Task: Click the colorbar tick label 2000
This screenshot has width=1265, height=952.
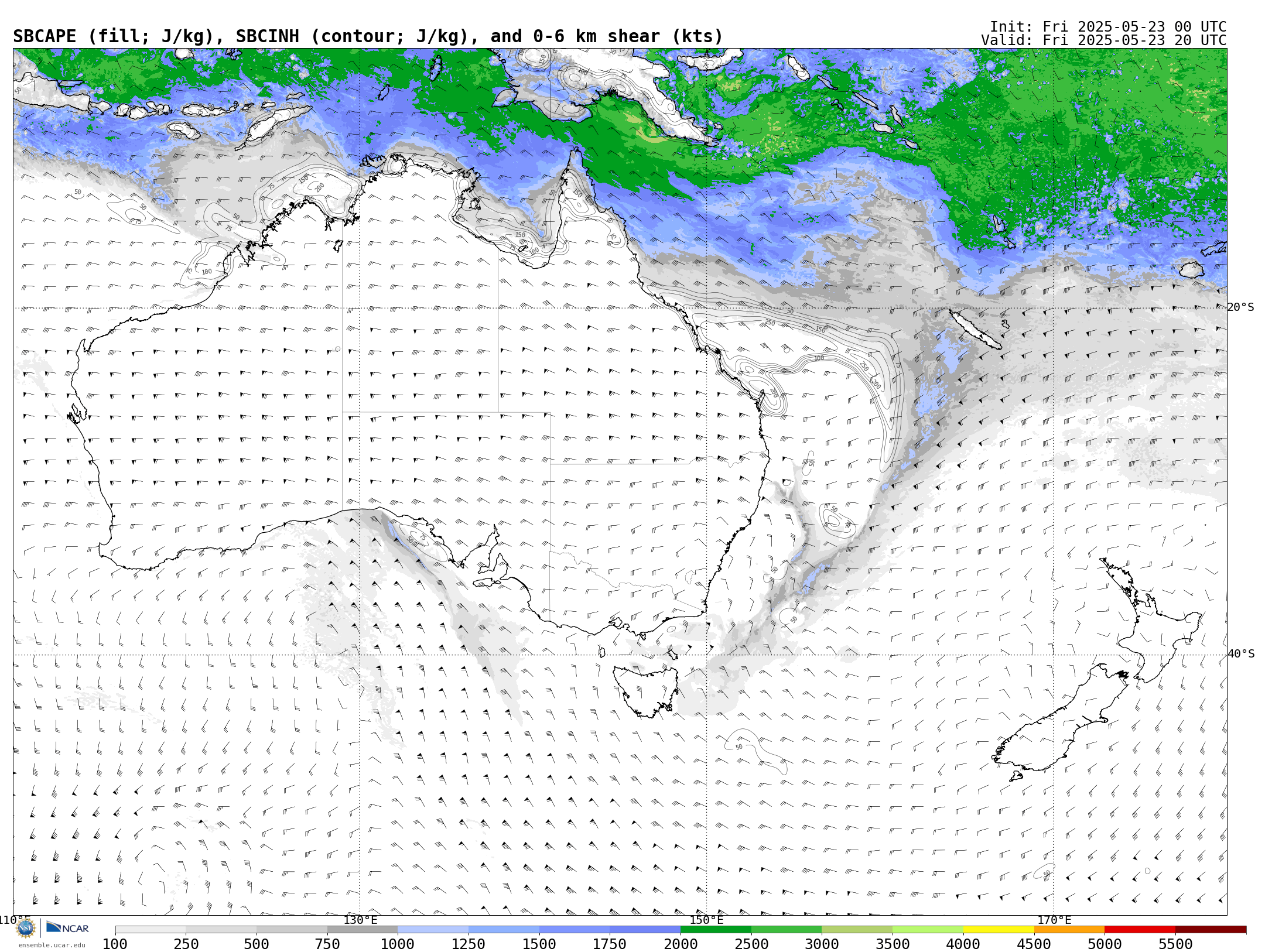Action: coord(681,944)
